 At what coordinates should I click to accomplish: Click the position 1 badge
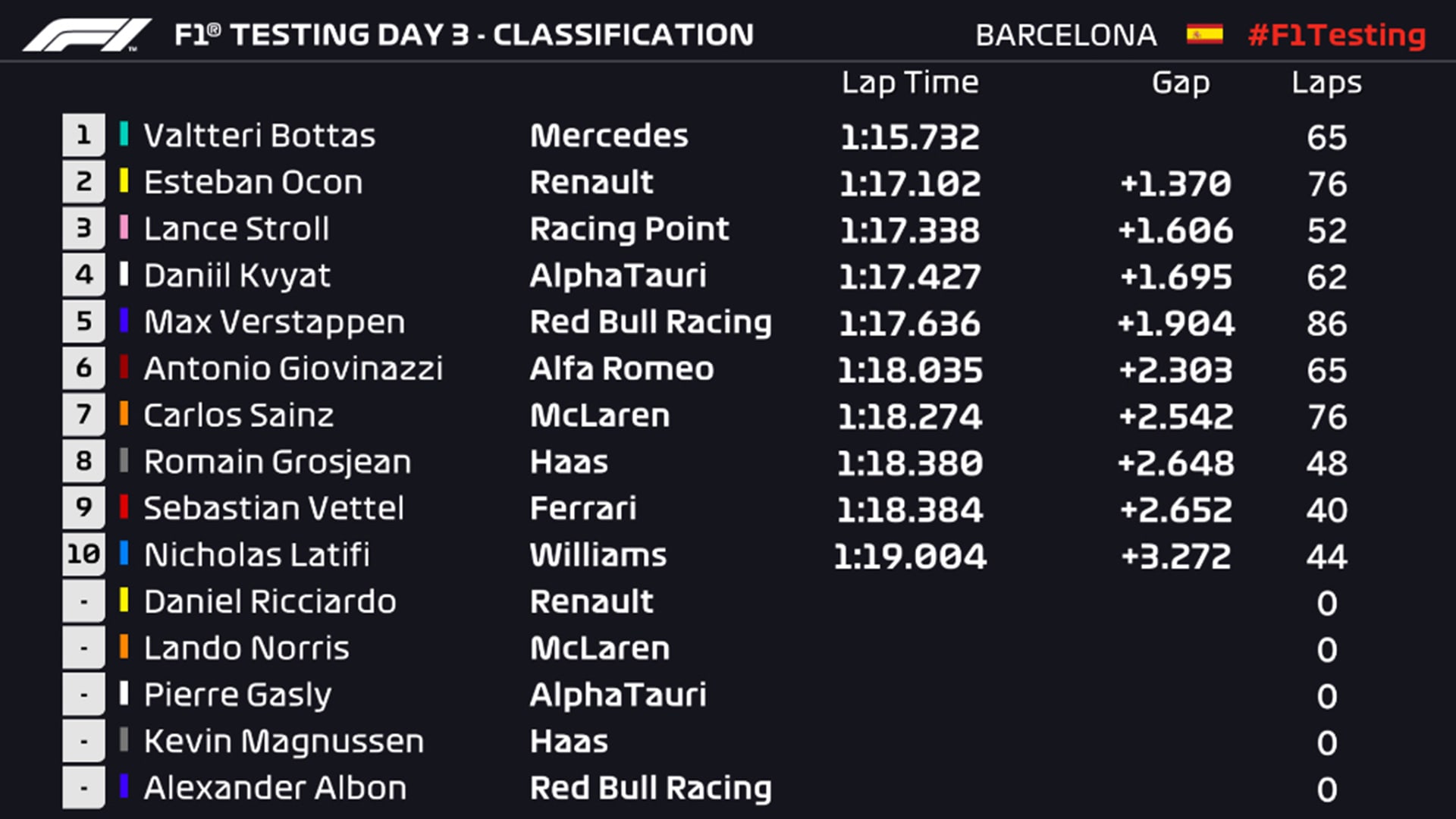click(83, 136)
